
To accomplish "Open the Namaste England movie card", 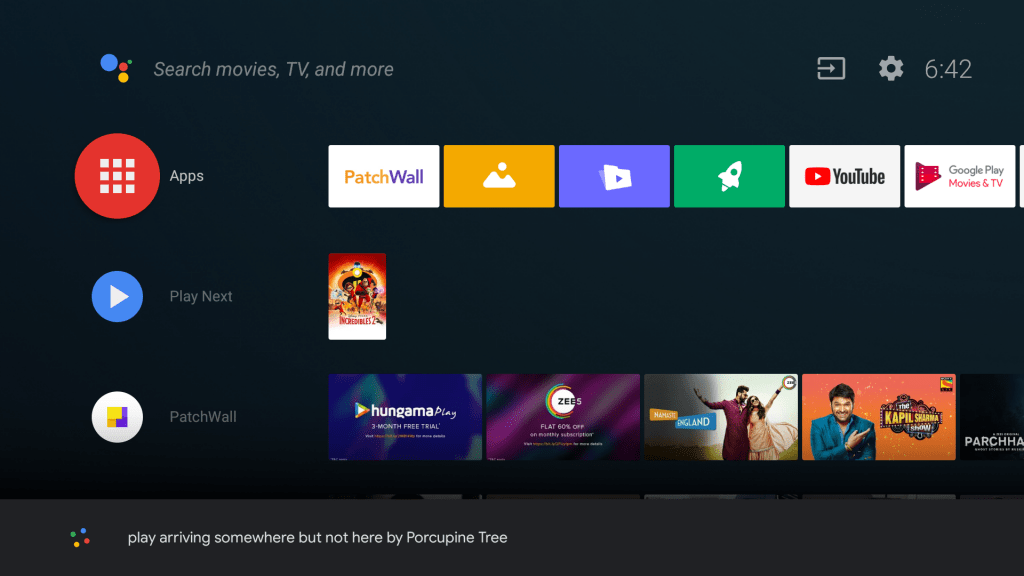I will tap(721, 417).
